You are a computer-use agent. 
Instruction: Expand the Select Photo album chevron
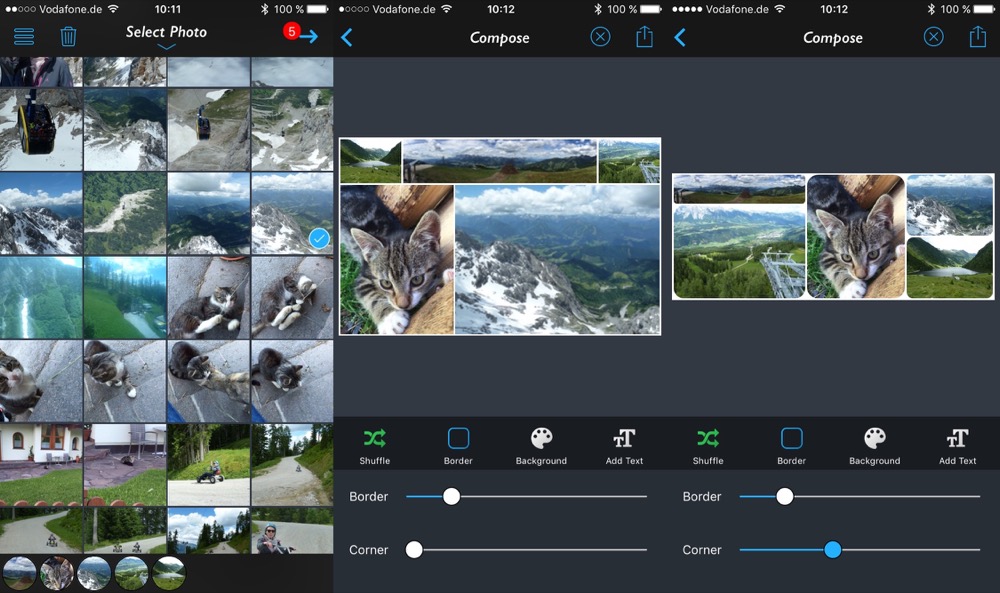[166, 47]
